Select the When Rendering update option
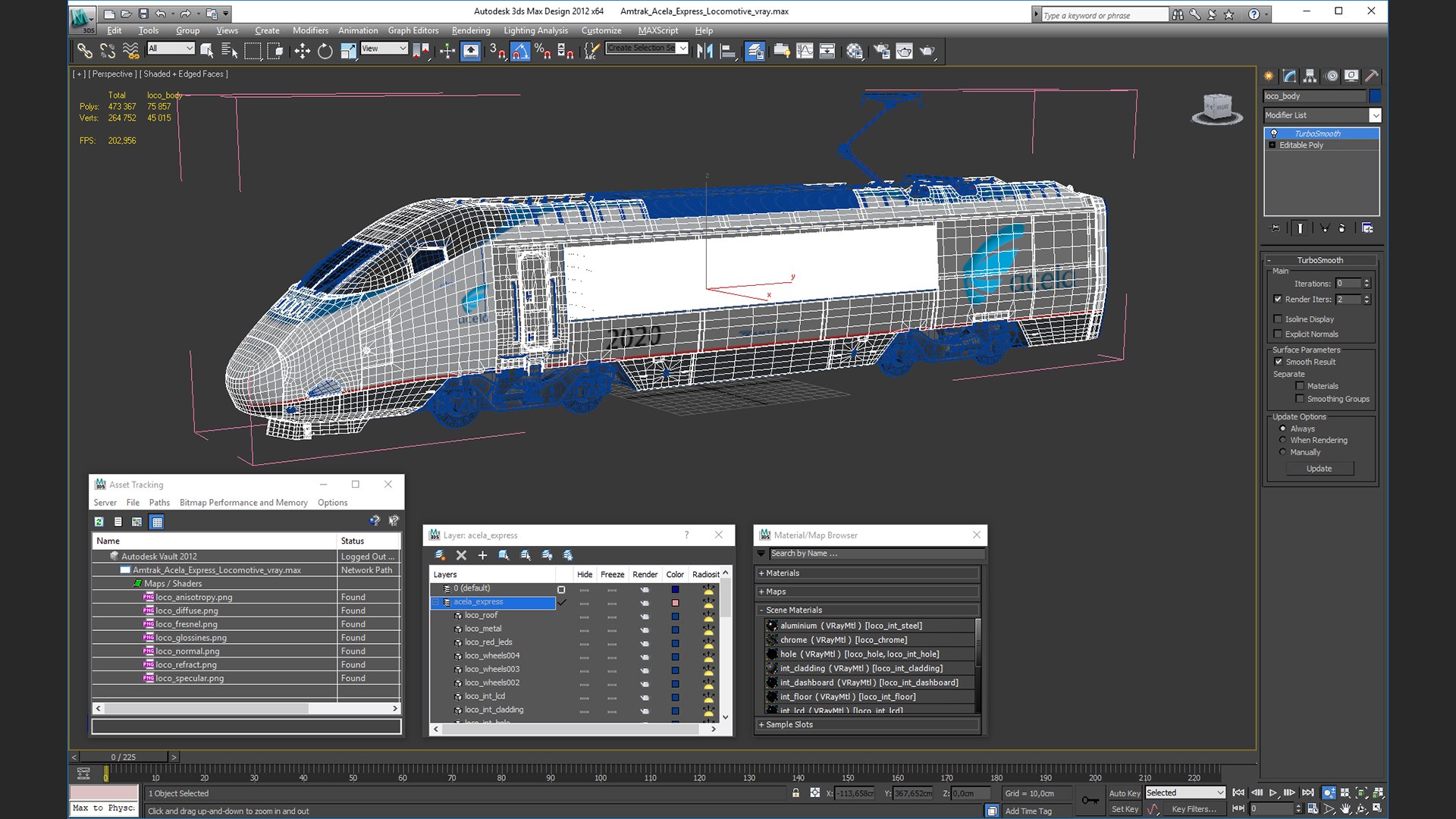Viewport: 1456px width, 819px height. (1283, 440)
